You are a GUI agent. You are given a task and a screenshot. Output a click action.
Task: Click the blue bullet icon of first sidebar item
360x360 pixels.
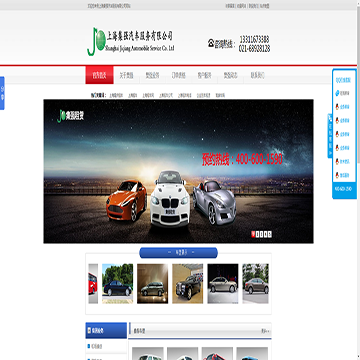pyautogui.click(x=89, y=346)
